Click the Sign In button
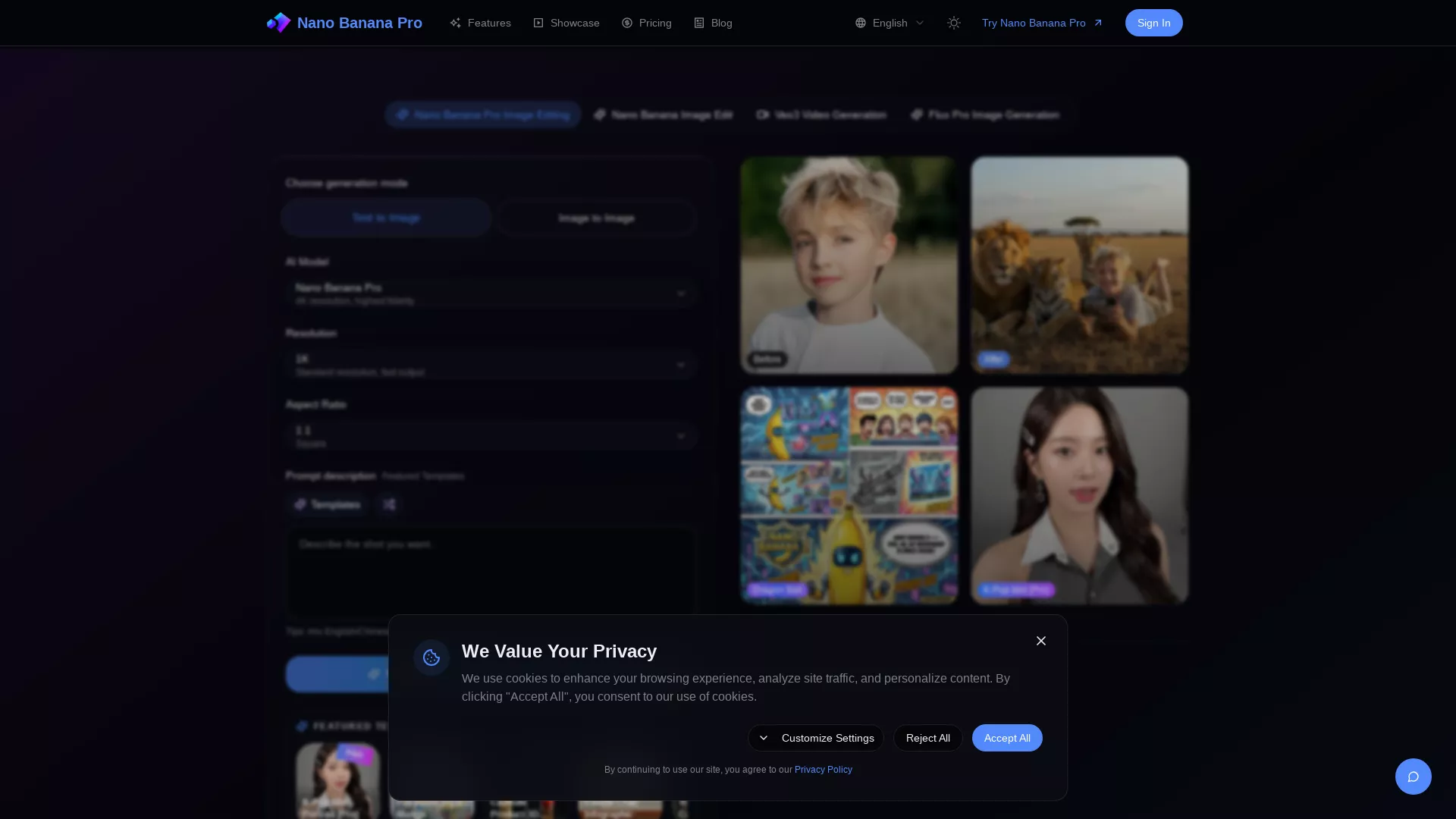 pyautogui.click(x=1153, y=23)
